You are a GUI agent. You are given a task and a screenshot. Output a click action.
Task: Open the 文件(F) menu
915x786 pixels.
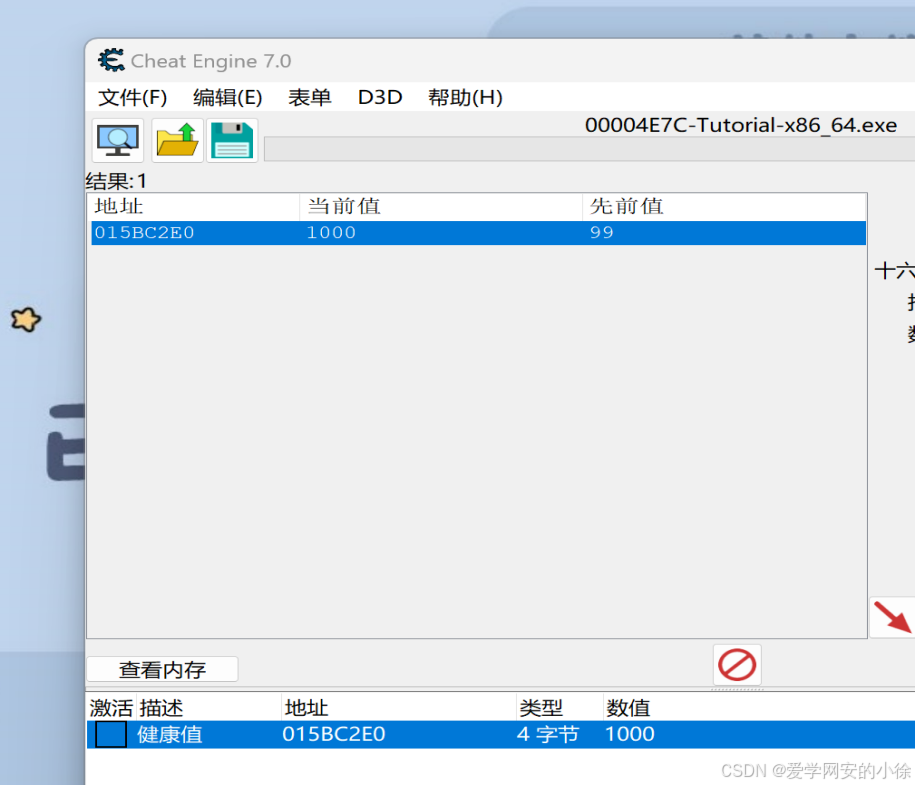point(132,97)
